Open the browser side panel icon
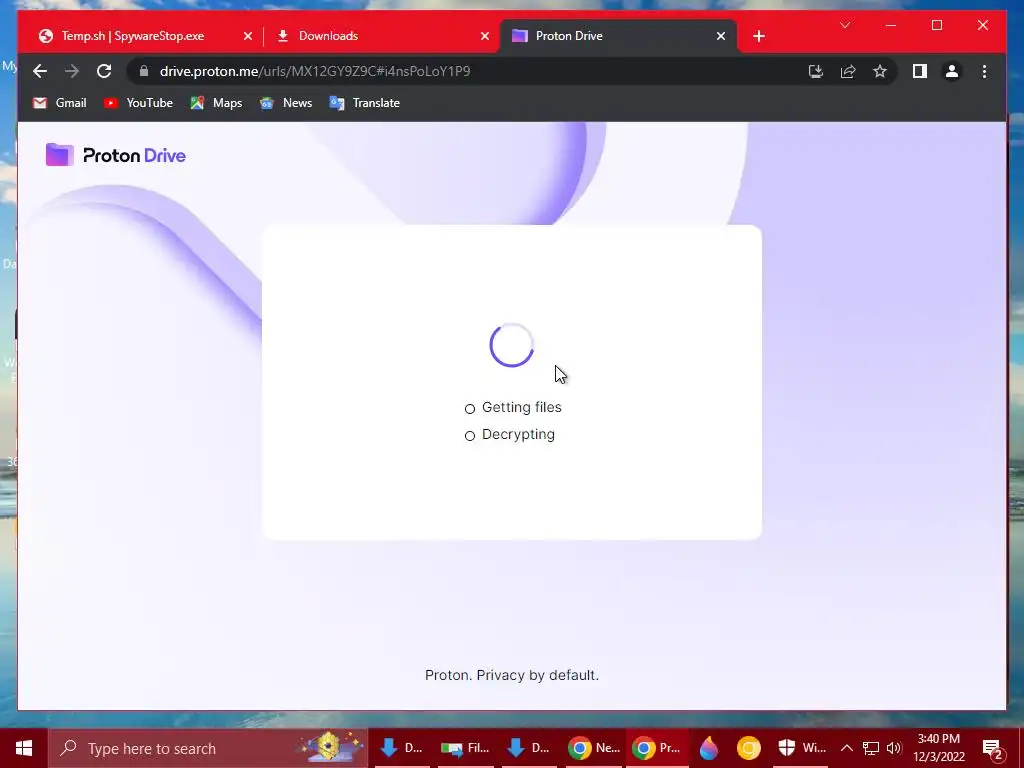The height and width of the screenshot is (768, 1024). point(920,71)
